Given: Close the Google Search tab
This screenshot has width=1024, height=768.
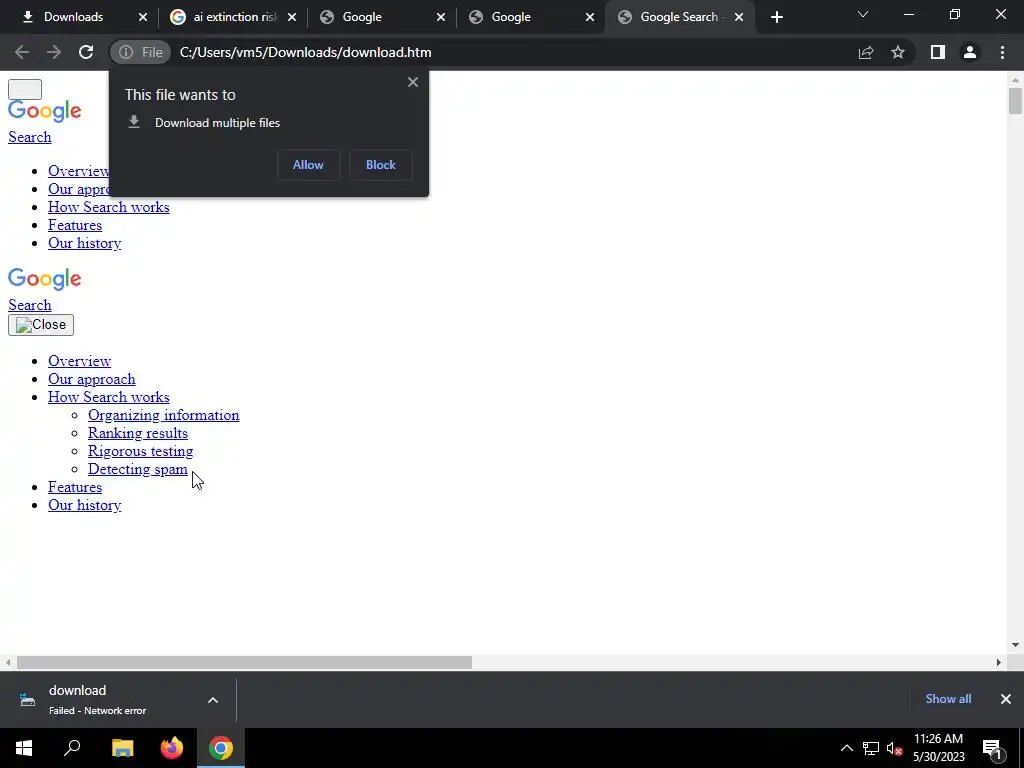Looking at the screenshot, I should pyautogui.click(x=739, y=17).
